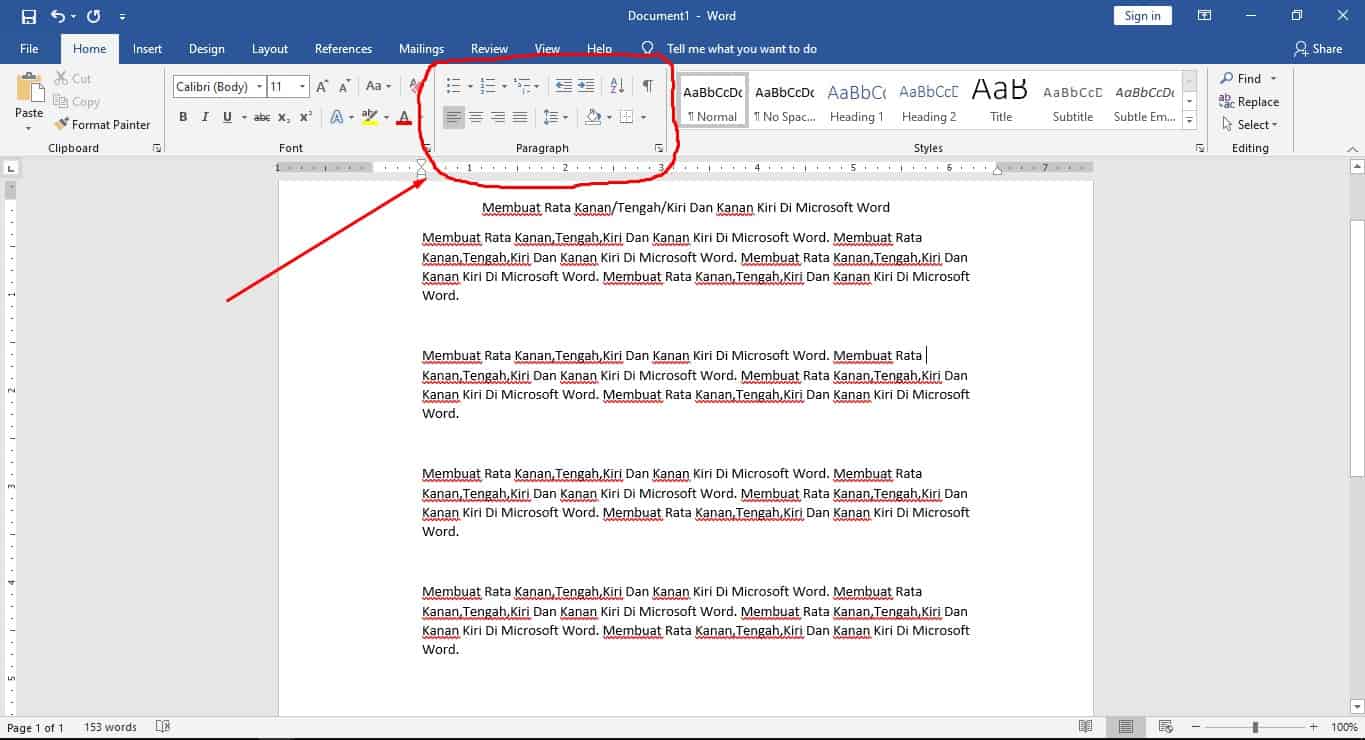This screenshot has width=1365, height=740.
Task: Switch to the Mailings tab
Action: pyautogui.click(x=421, y=48)
